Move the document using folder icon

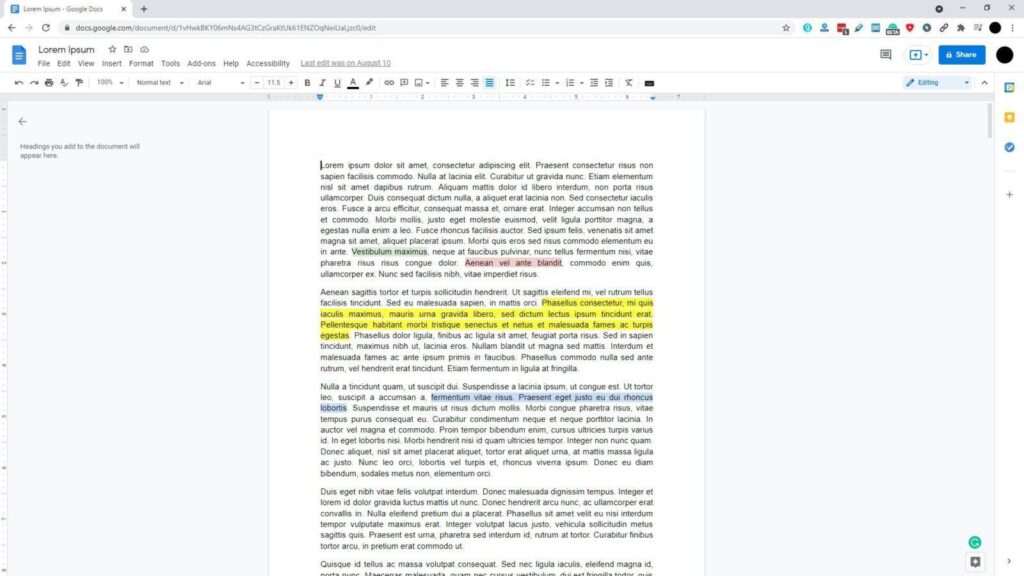(x=128, y=50)
